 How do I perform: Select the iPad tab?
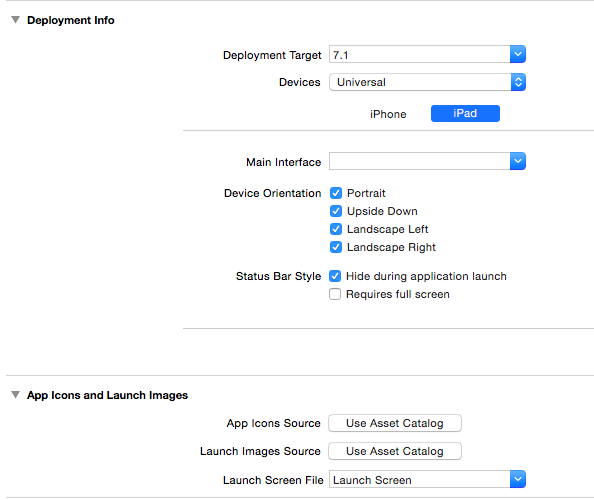465,114
